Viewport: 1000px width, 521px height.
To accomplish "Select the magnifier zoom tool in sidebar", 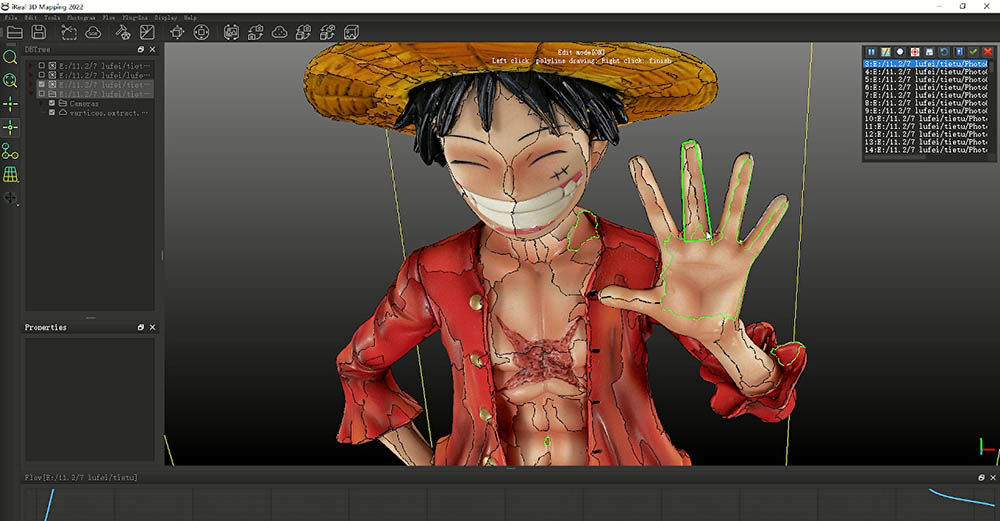I will (10, 57).
